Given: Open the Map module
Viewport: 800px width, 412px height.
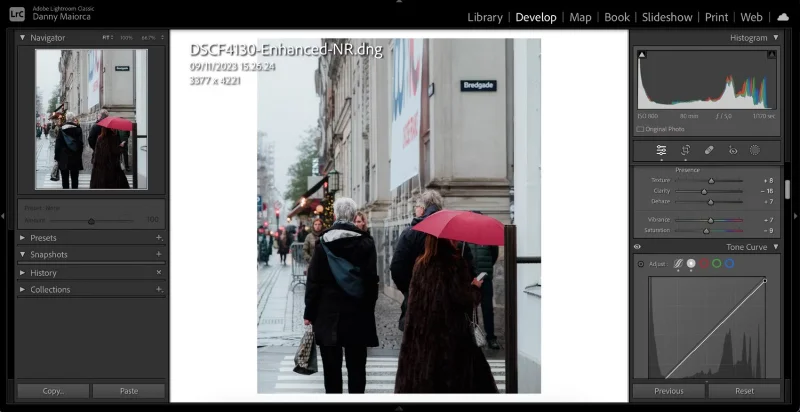Looking at the screenshot, I should point(580,17).
